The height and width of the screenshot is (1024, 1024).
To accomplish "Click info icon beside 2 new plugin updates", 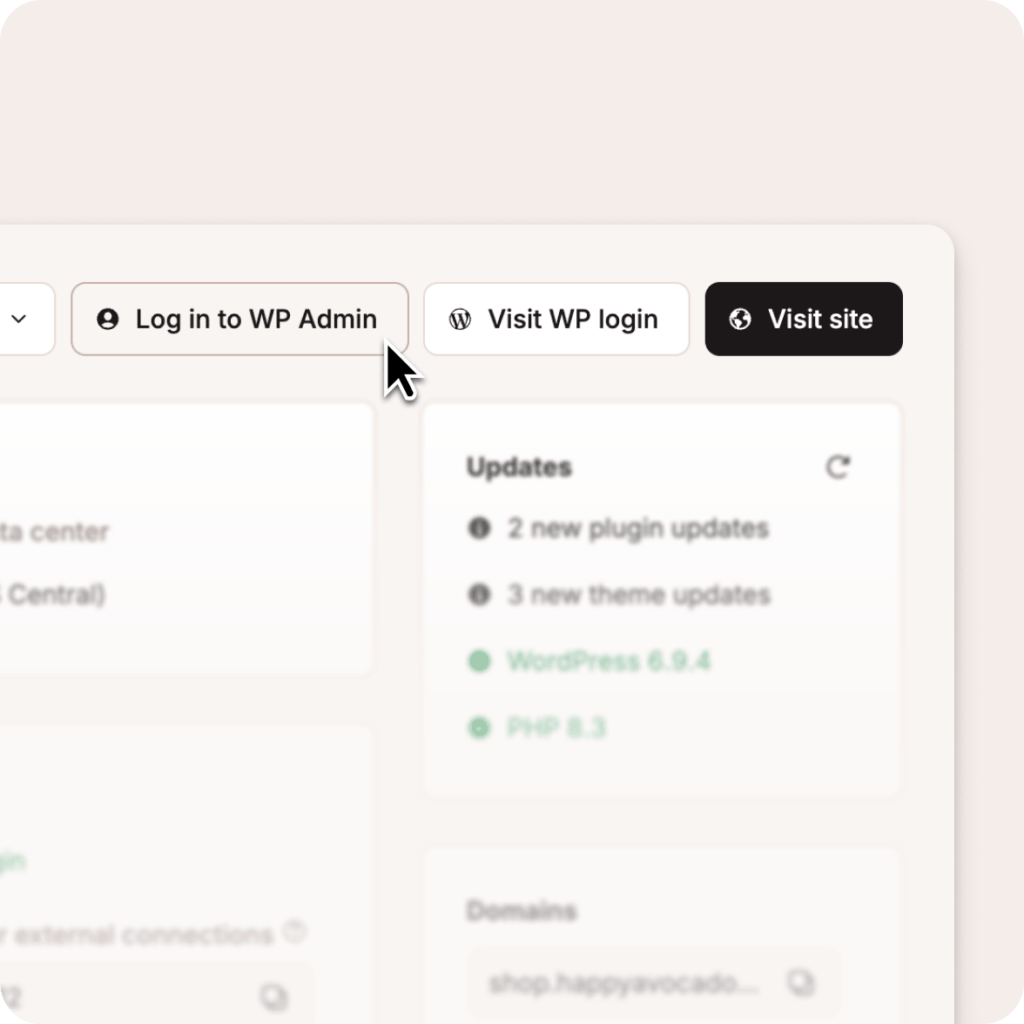I will point(479,528).
